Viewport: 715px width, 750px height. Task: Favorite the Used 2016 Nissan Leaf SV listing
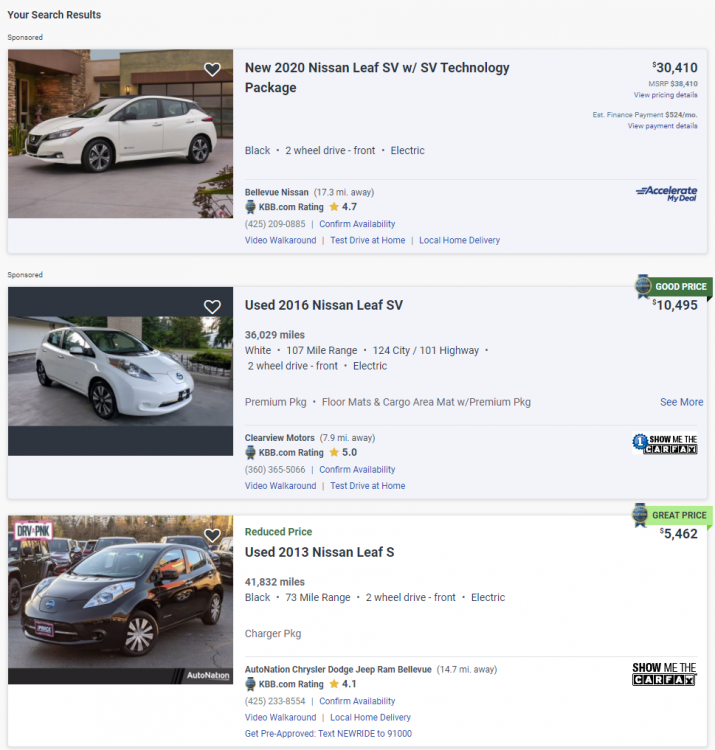click(x=212, y=307)
